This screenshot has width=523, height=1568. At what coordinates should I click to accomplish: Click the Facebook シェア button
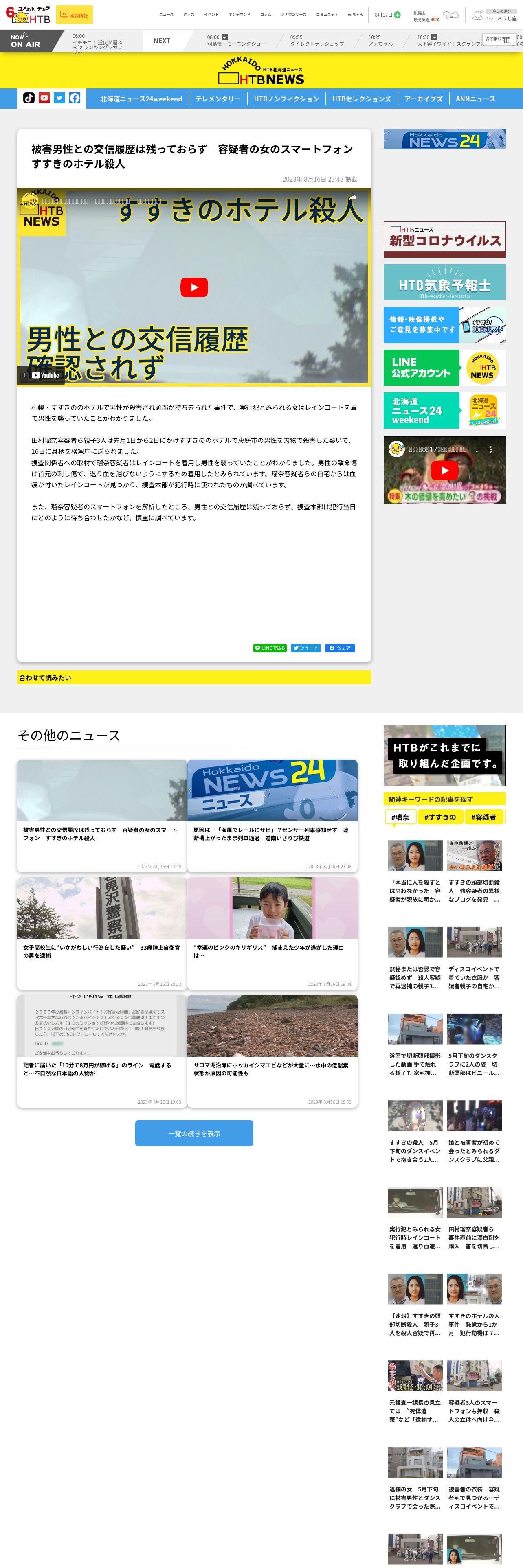pyautogui.click(x=340, y=648)
